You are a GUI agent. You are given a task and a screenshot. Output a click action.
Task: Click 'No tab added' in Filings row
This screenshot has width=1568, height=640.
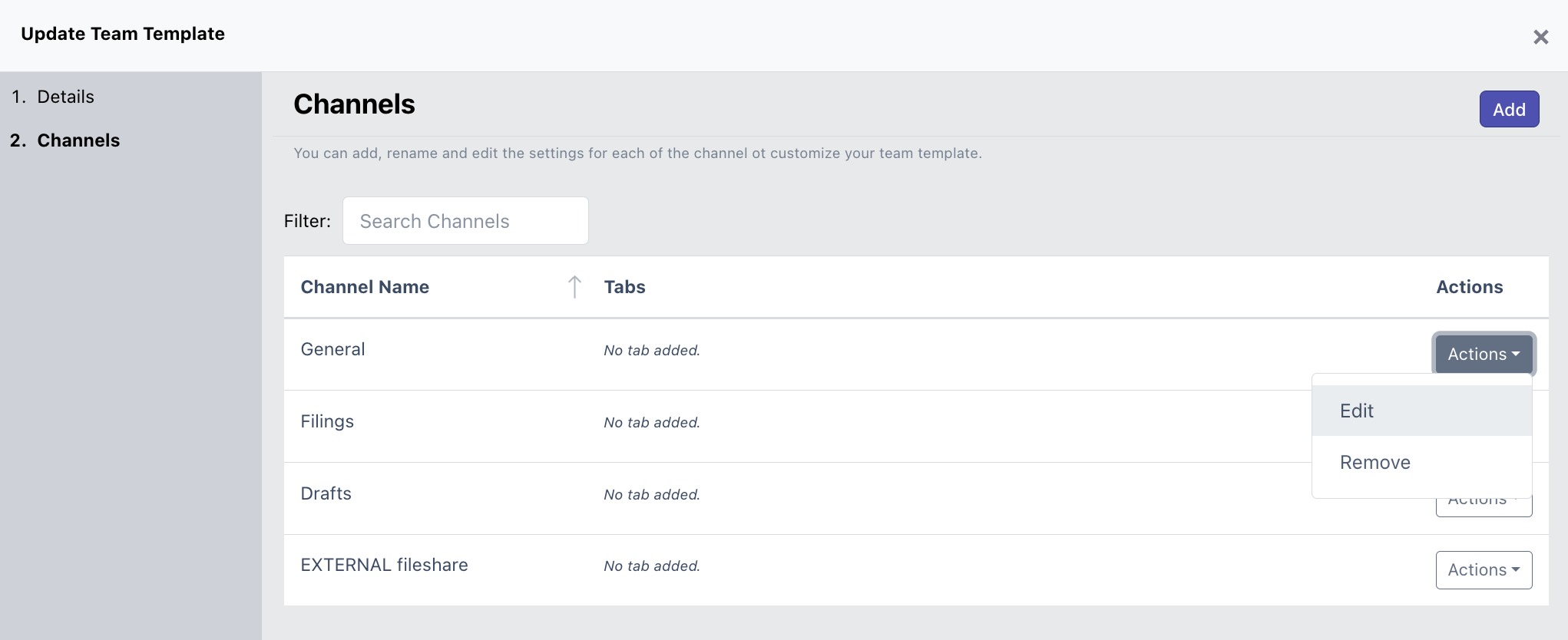[x=651, y=422]
